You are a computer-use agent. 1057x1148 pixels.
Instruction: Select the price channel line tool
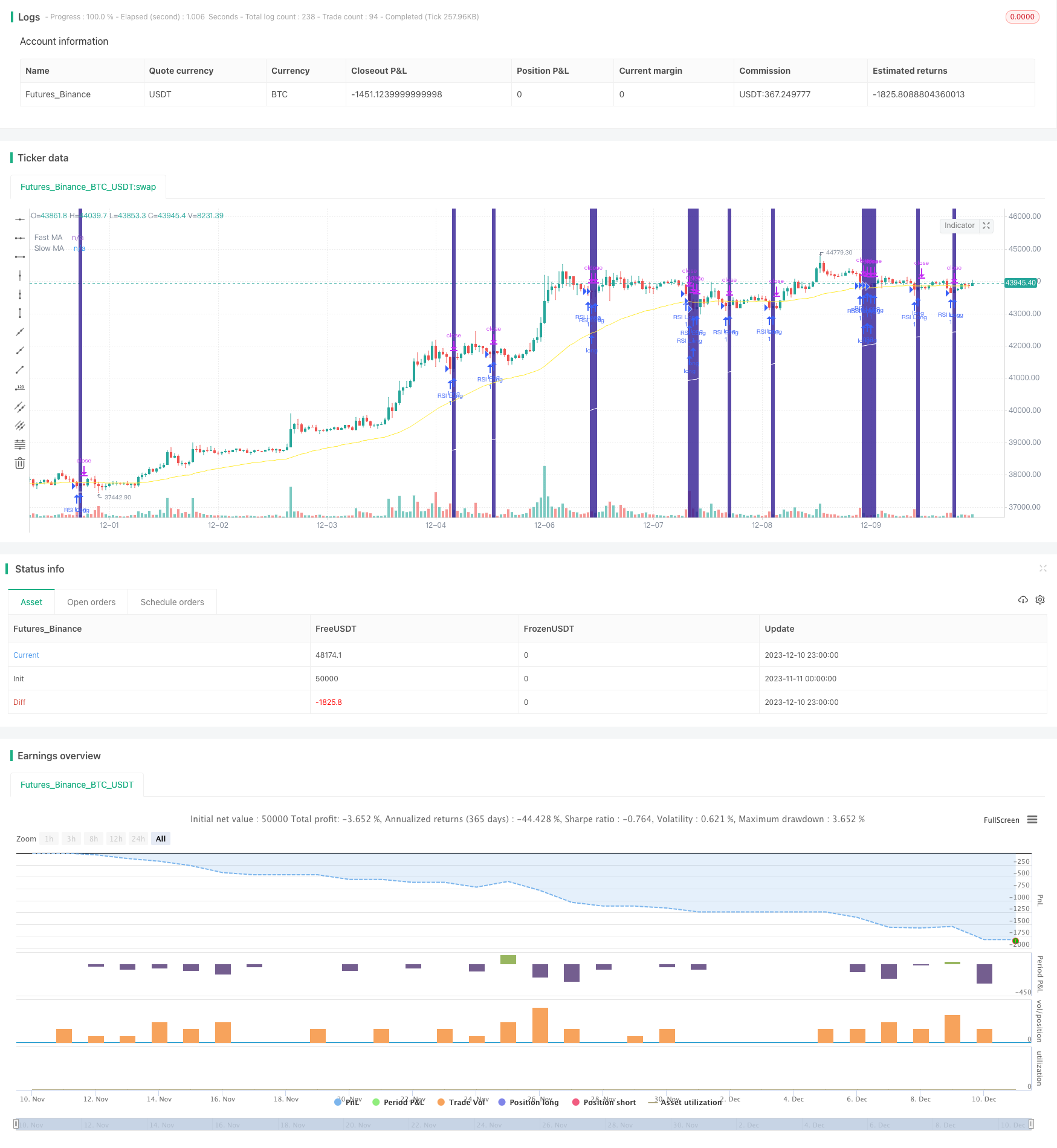tap(20, 407)
